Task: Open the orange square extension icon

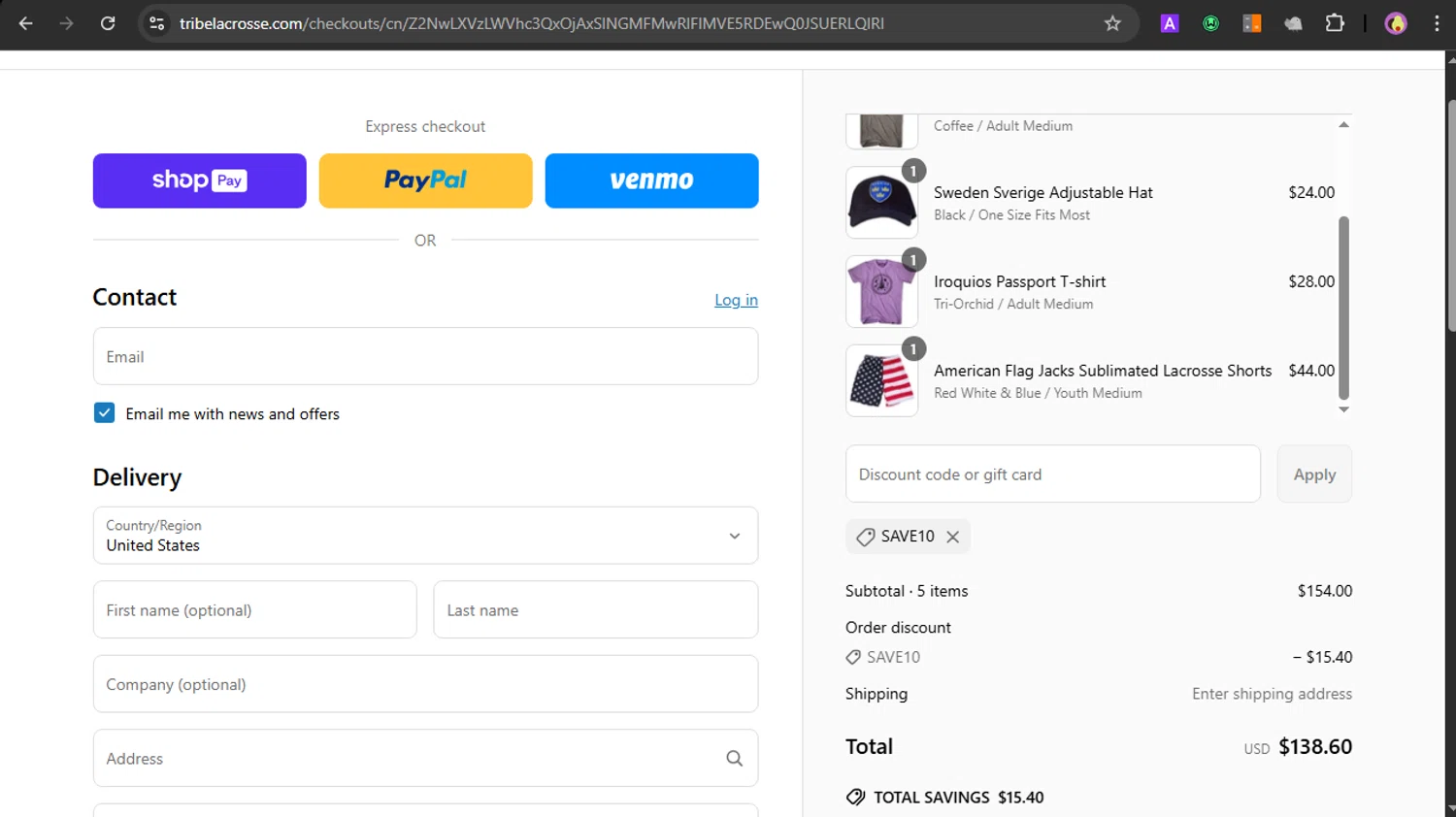Action: coord(1252,23)
